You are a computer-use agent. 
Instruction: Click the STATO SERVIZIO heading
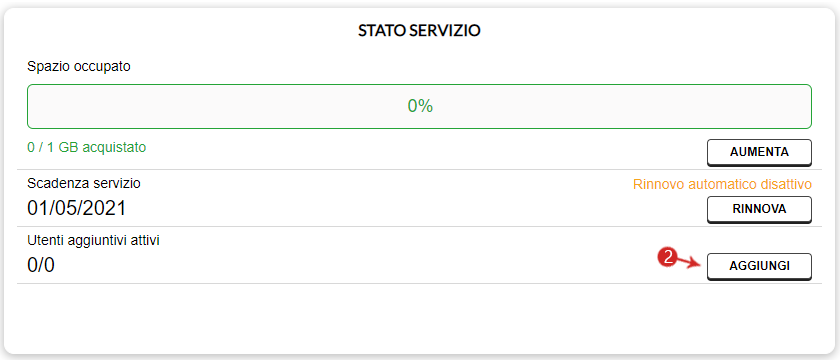[419, 31]
